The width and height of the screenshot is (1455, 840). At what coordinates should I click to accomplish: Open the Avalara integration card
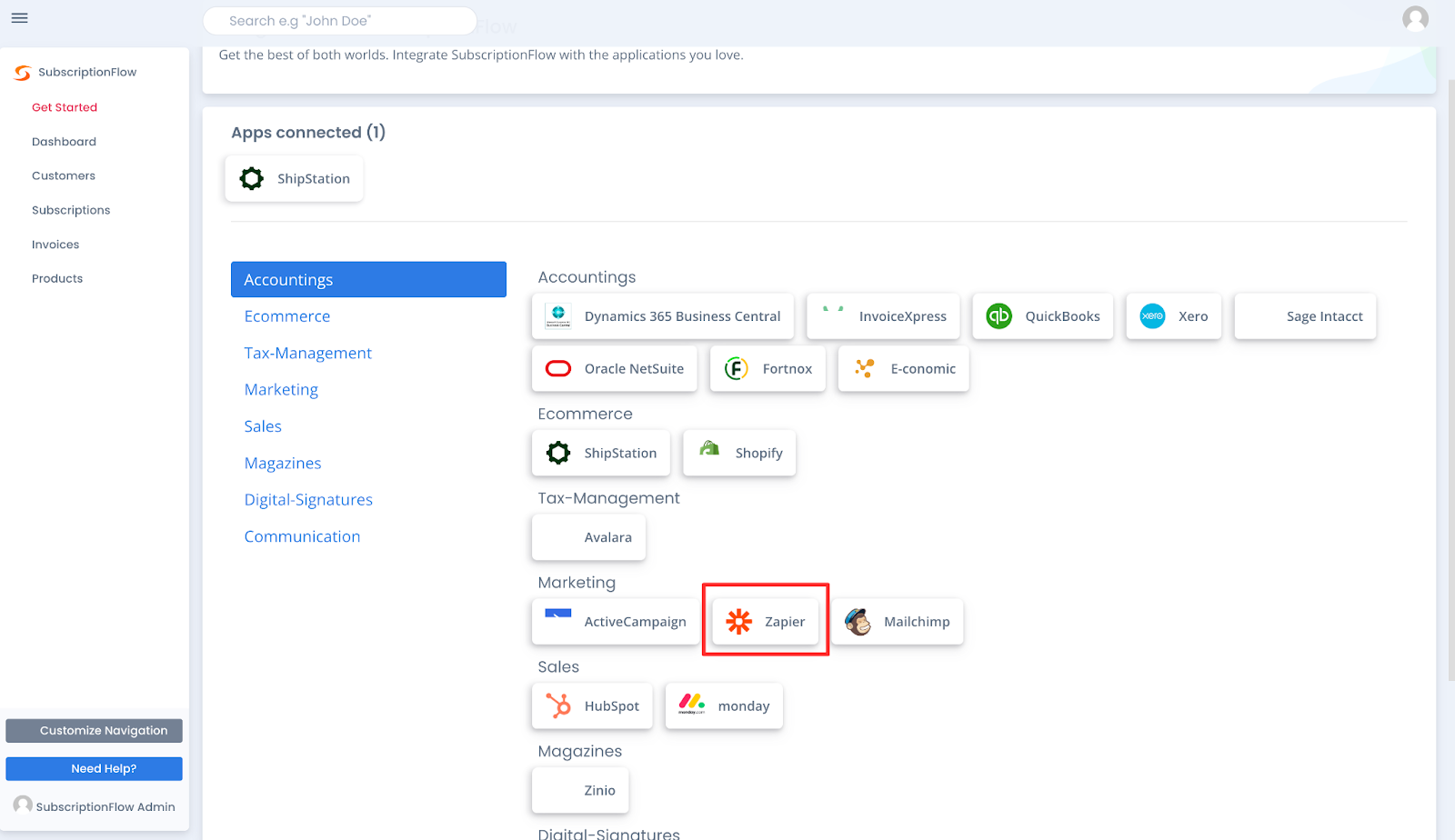click(x=588, y=537)
